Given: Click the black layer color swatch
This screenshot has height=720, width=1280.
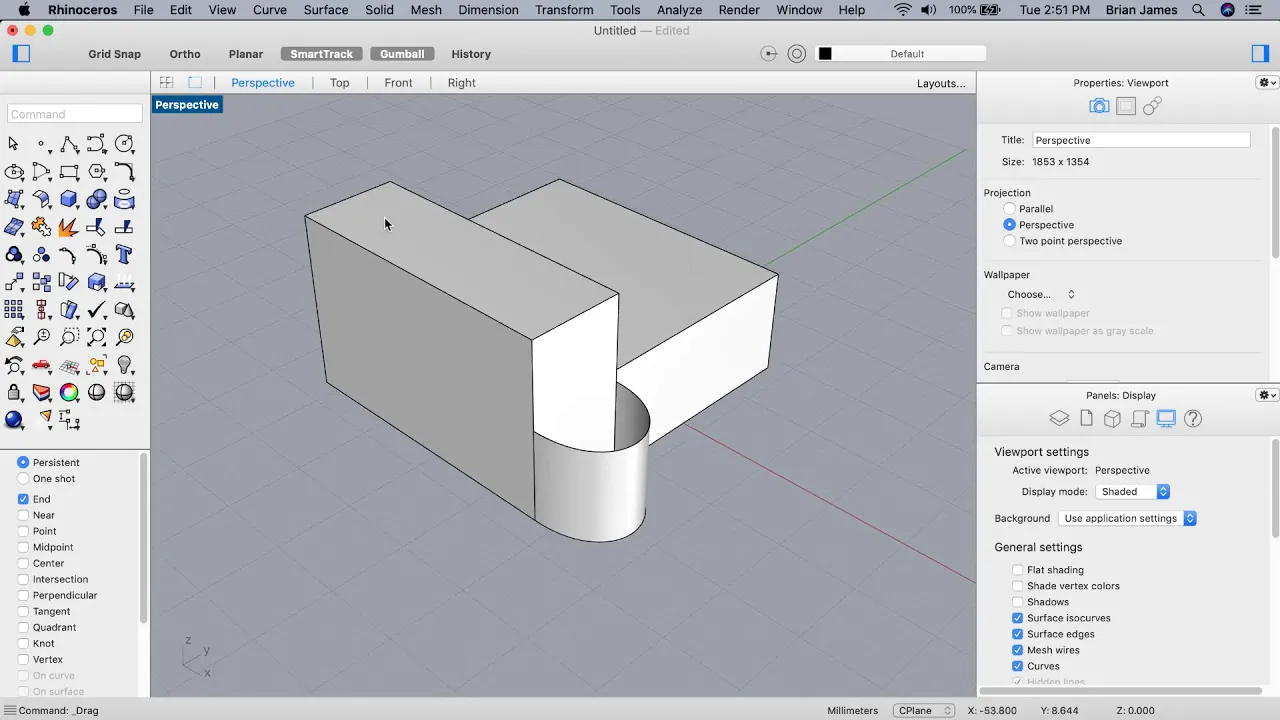Looking at the screenshot, I should tap(825, 54).
